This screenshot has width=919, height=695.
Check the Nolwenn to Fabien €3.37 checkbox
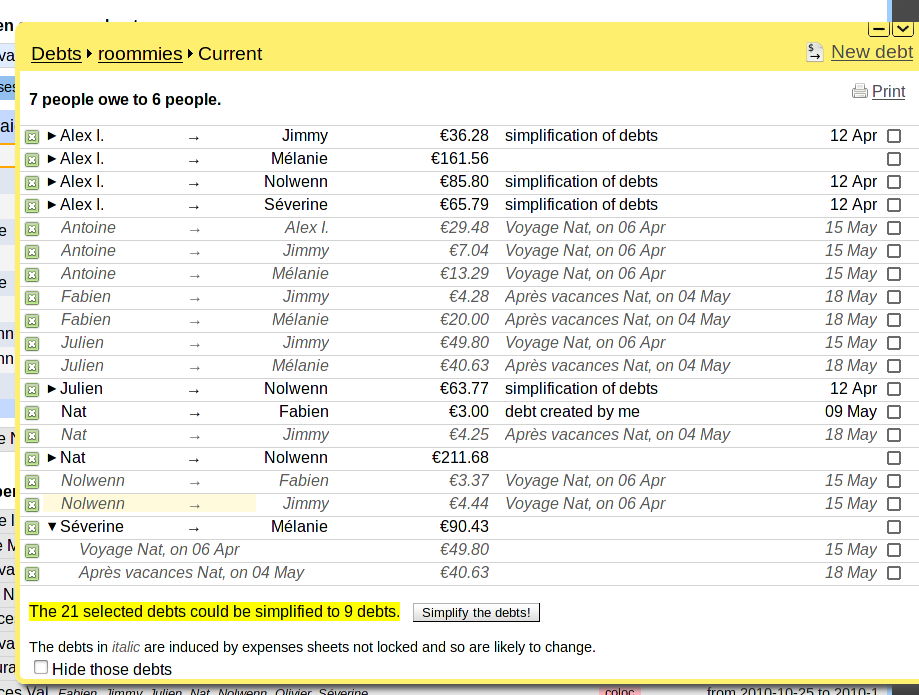click(894, 481)
